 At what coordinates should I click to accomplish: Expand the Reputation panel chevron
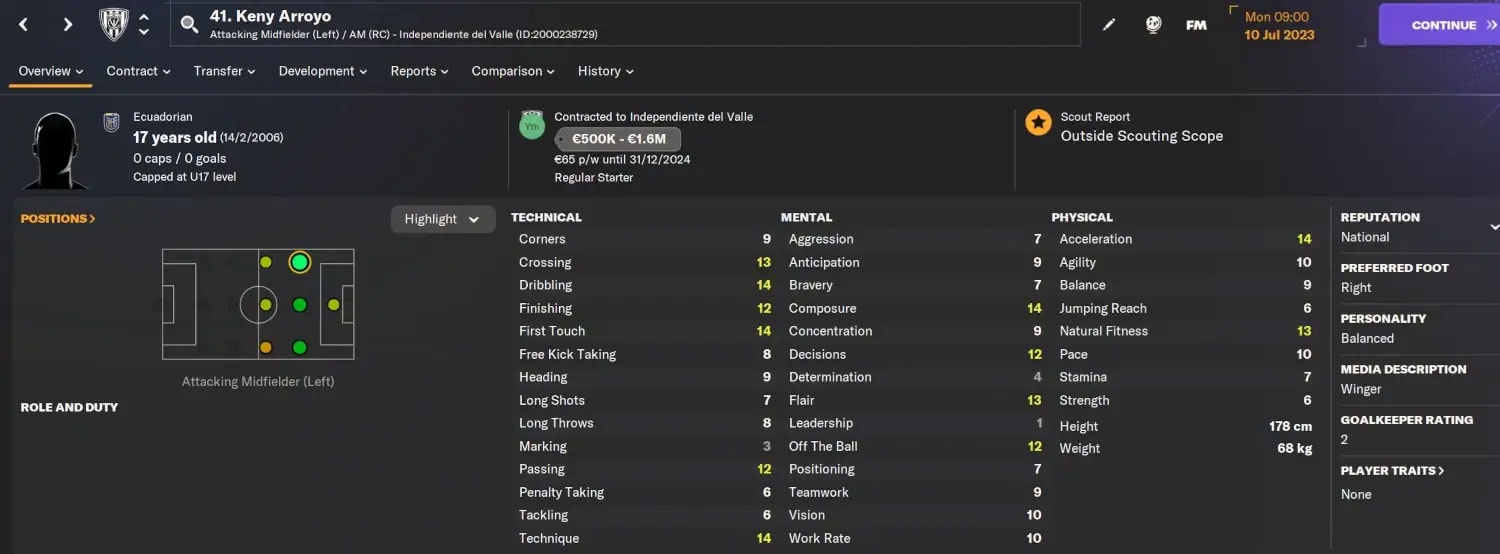point(1494,227)
